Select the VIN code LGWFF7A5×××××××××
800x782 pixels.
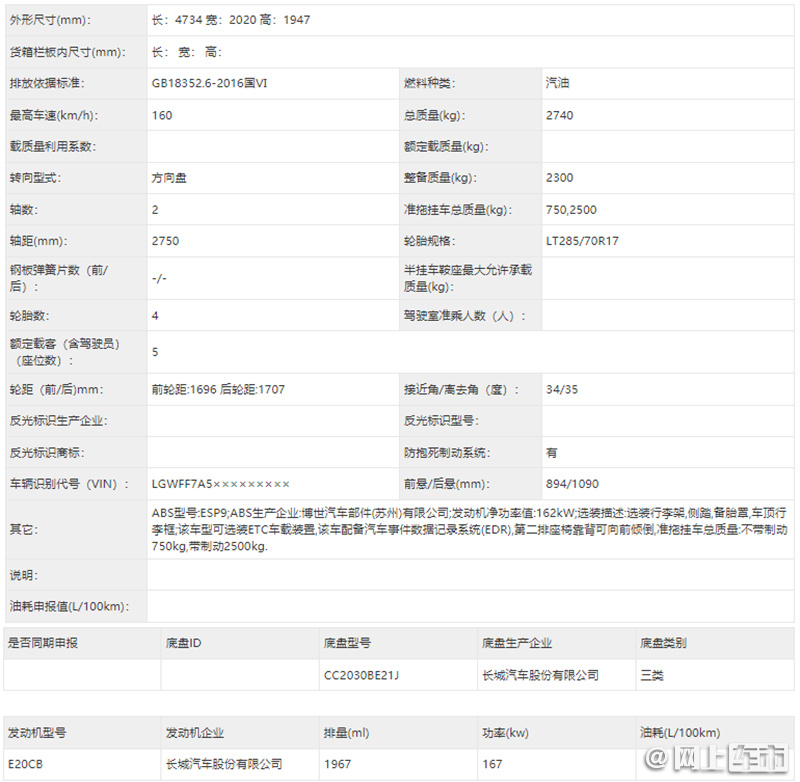220,484
